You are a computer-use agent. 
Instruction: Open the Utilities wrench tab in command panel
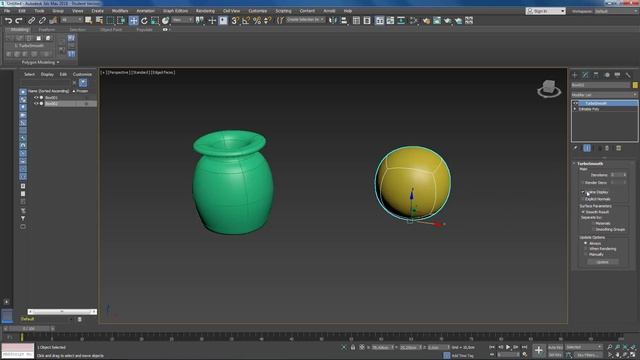point(628,75)
